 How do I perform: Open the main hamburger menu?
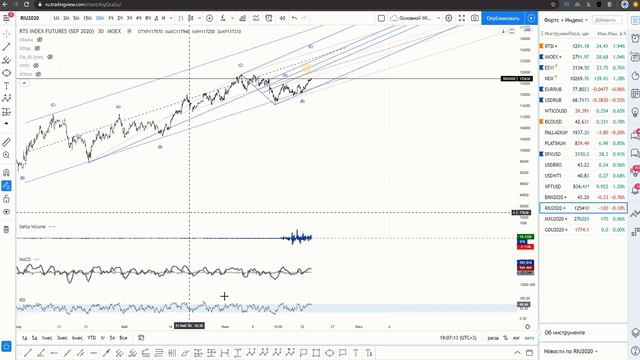pyautogui.click(x=7, y=18)
